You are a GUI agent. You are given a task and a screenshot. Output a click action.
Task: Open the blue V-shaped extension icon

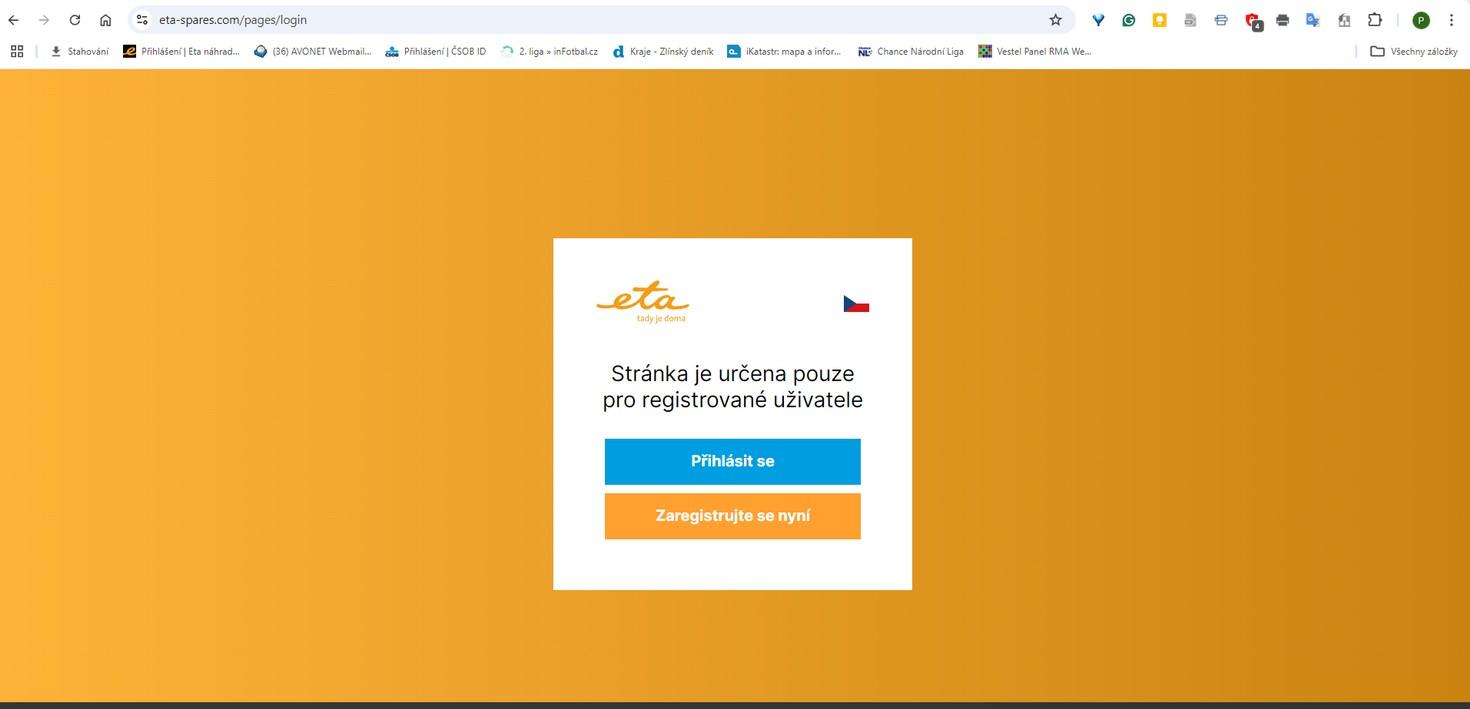pos(1098,20)
